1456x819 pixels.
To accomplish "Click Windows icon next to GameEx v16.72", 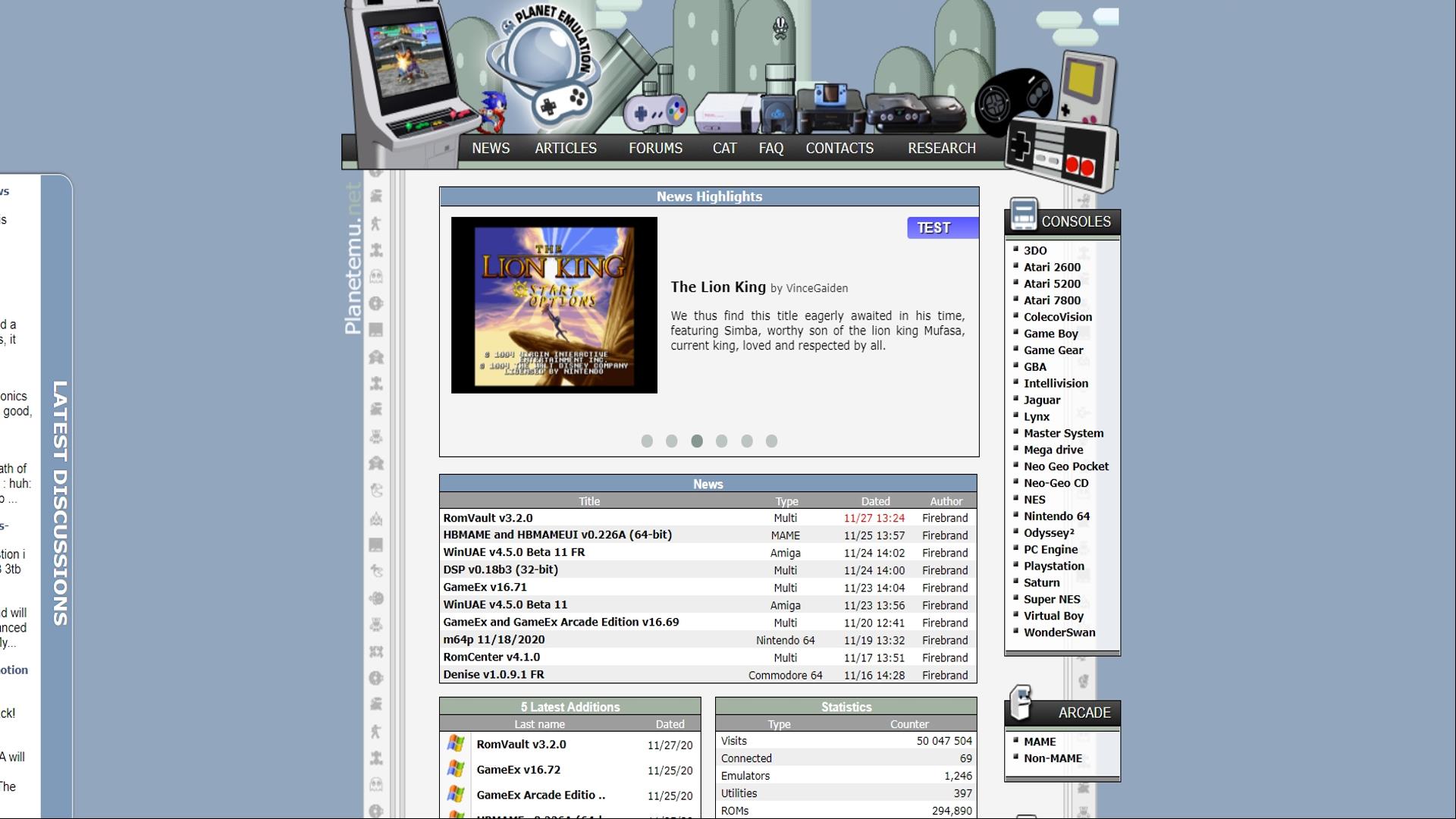I will coord(456,769).
